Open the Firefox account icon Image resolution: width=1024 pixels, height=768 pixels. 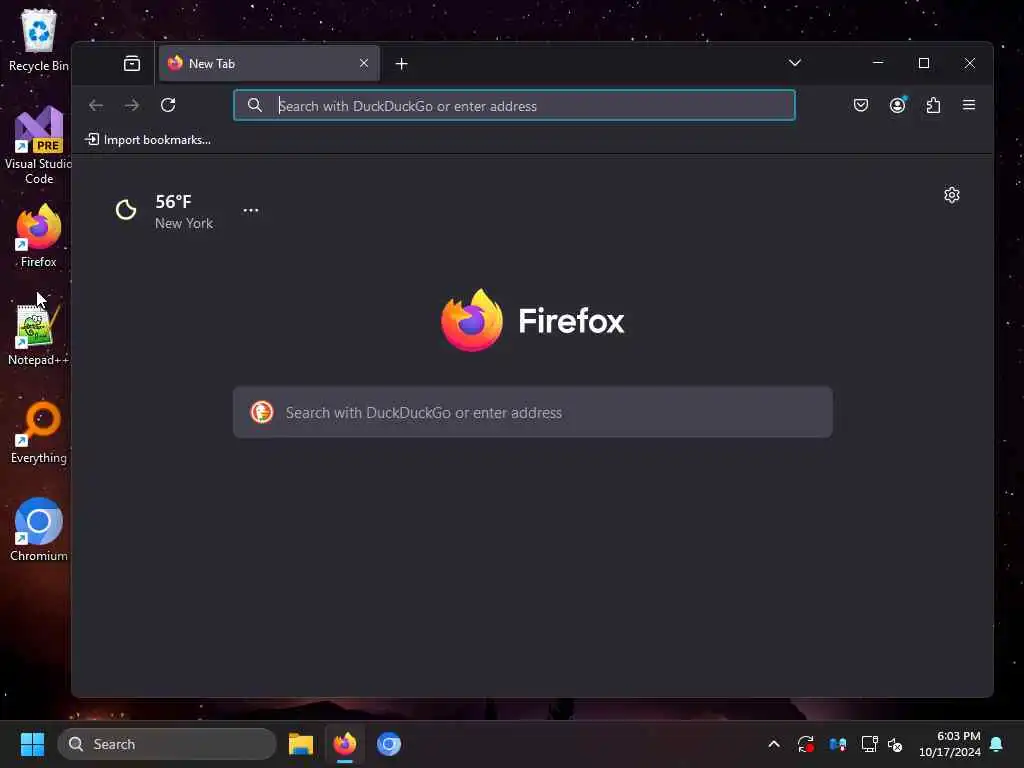click(897, 104)
